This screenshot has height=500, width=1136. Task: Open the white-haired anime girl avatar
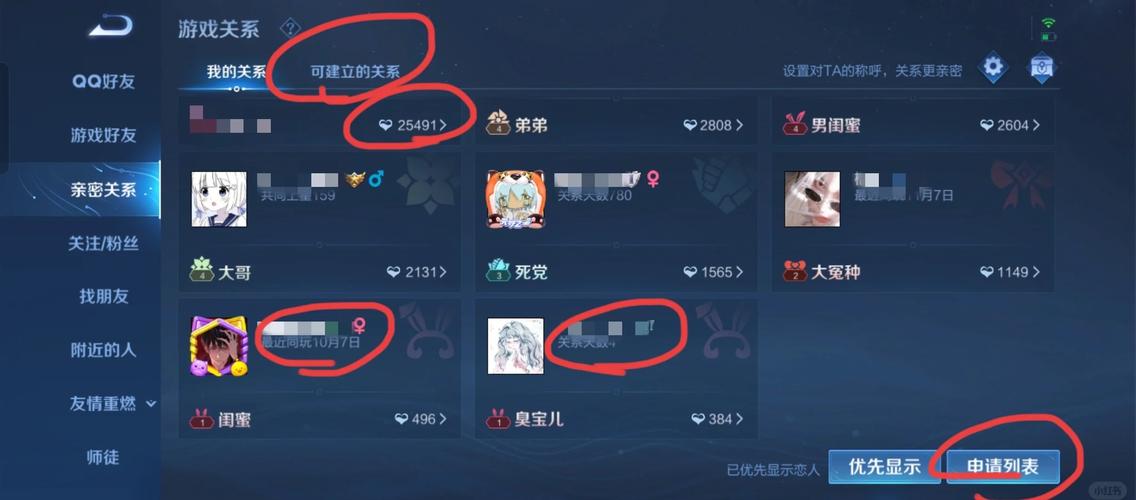click(220, 199)
